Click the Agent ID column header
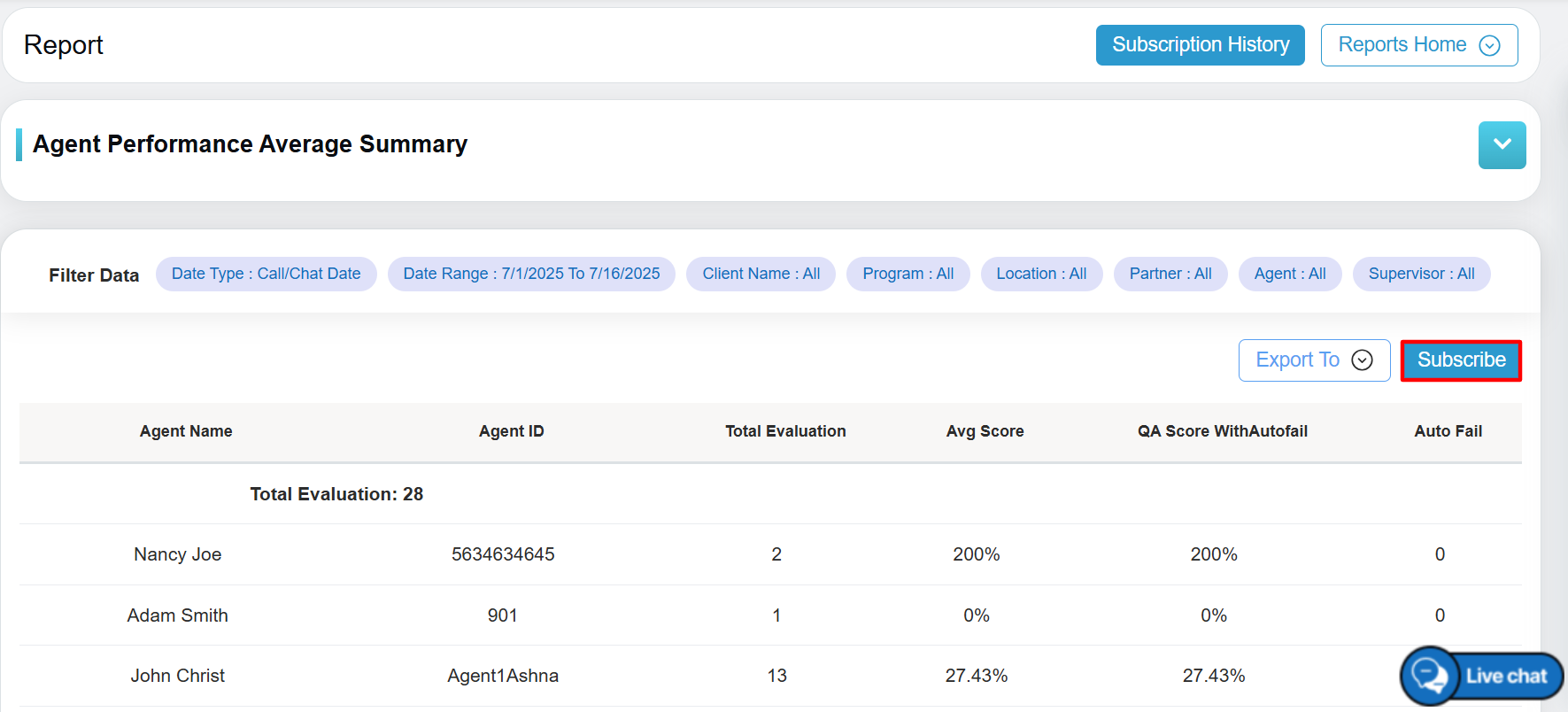The height and width of the screenshot is (712, 1568). 511,431
